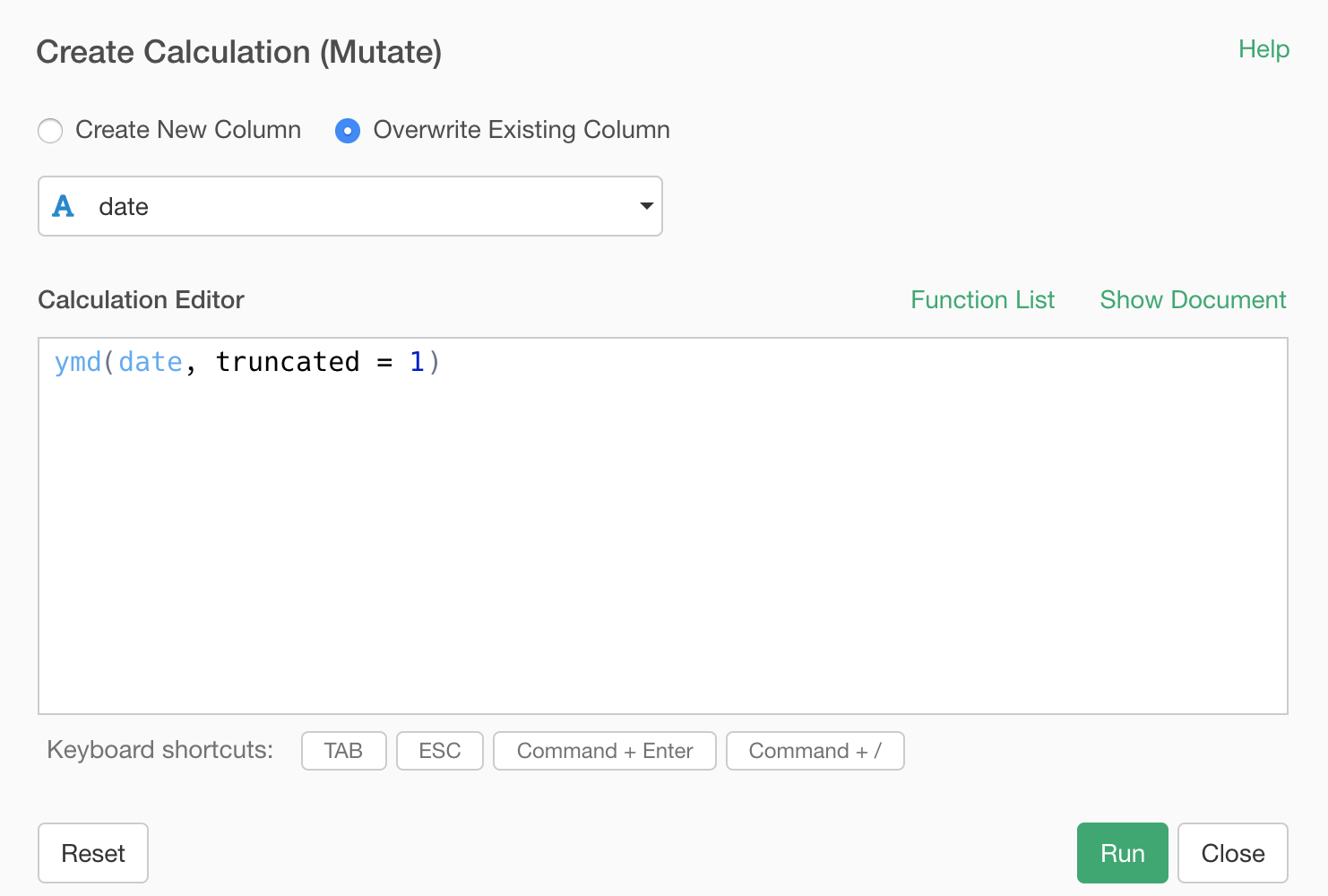Select the Create New Column radio button

tap(50, 131)
